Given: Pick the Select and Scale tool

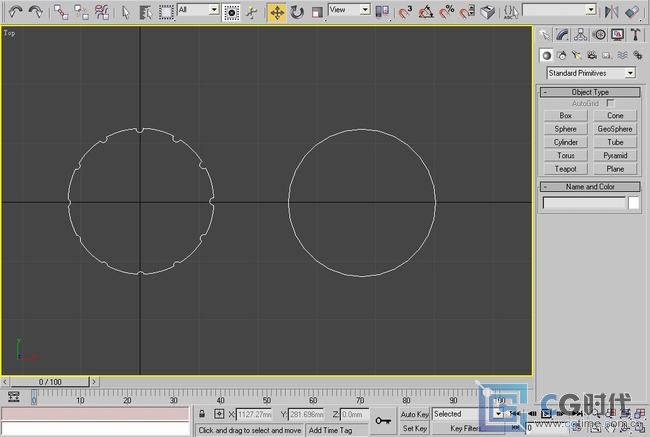Looking at the screenshot, I should coord(317,13).
